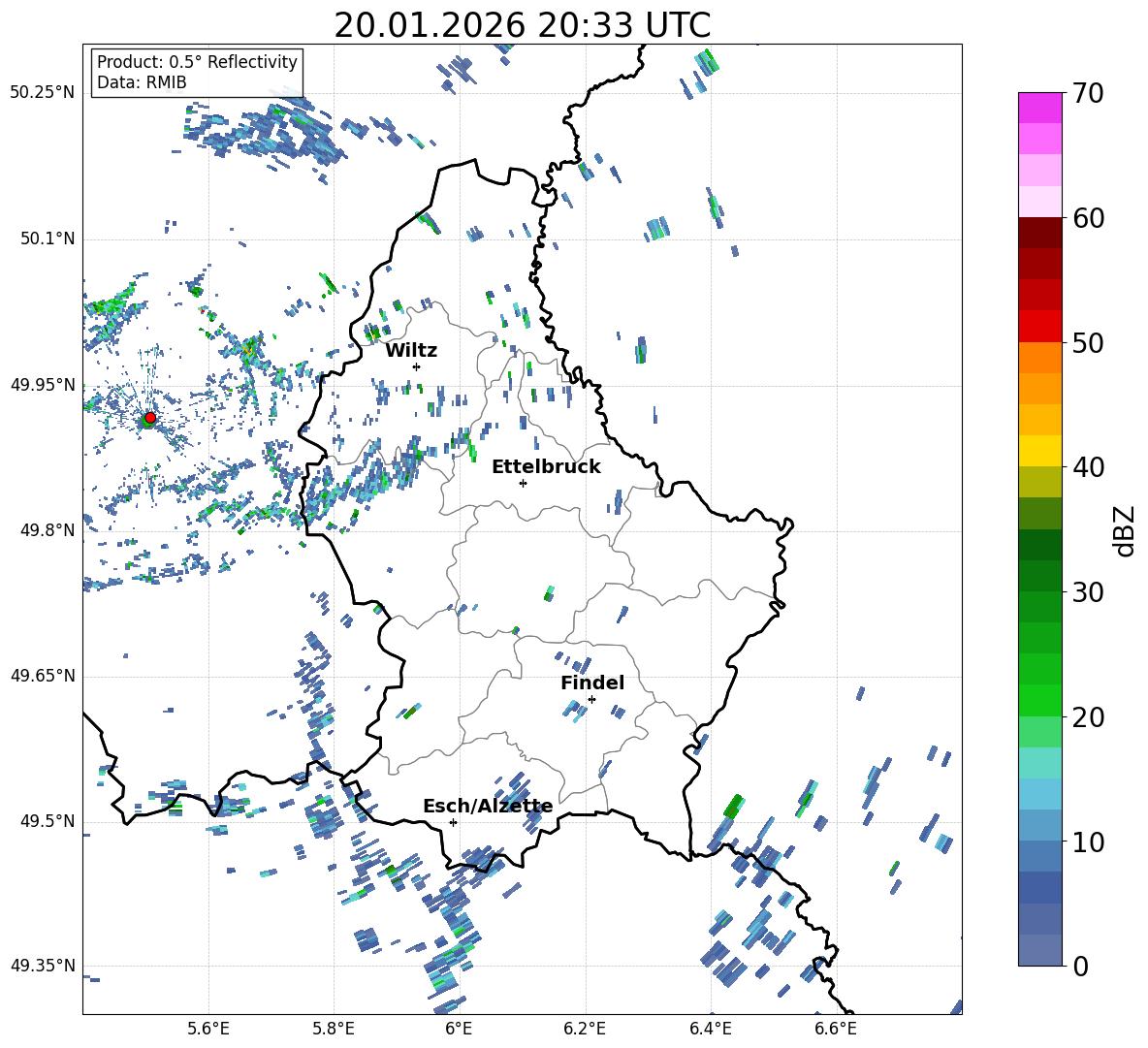1148x1048 pixels.
Task: Click the 70 value on colorbar
Action: click(1088, 94)
